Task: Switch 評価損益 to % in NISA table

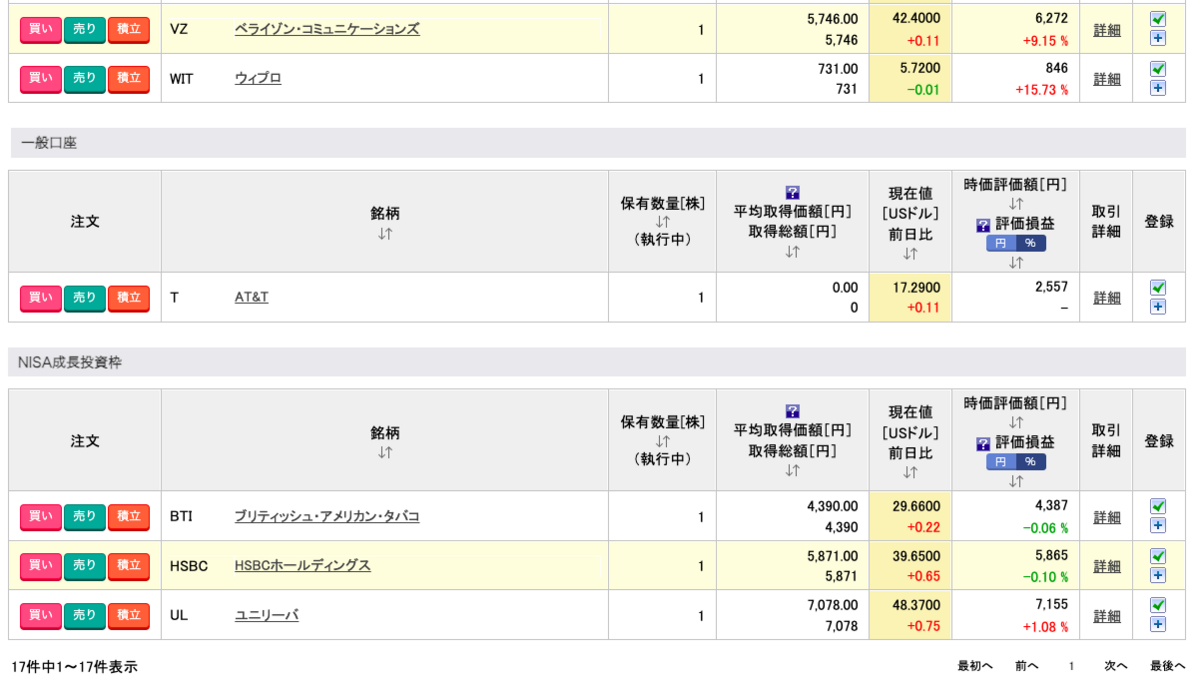Action: (1031, 462)
